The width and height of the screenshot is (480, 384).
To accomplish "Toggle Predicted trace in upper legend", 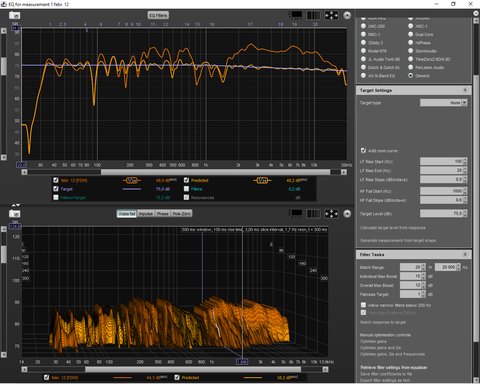I will 186,180.
